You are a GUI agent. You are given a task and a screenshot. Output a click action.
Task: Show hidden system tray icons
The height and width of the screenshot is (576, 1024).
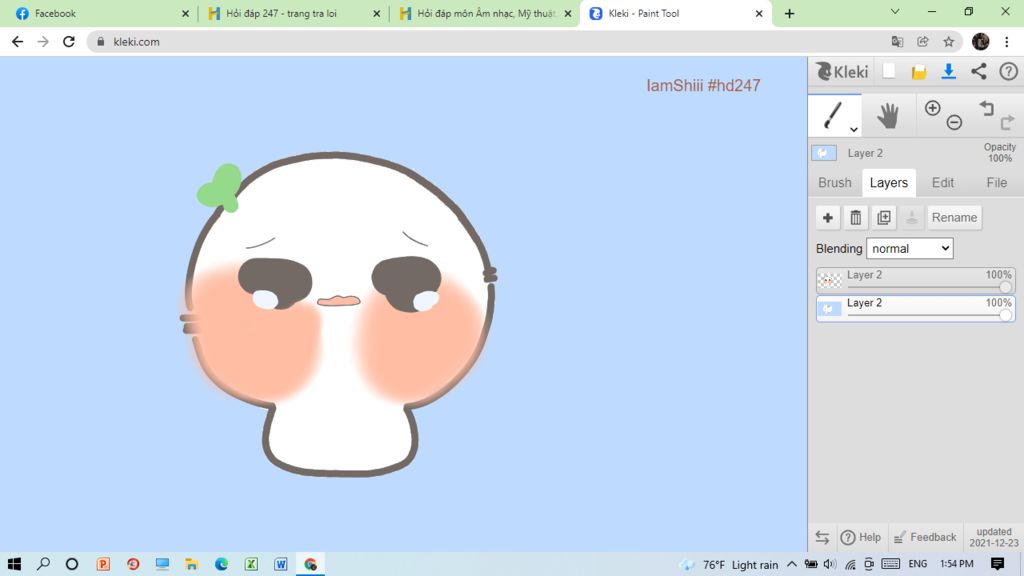click(x=792, y=564)
